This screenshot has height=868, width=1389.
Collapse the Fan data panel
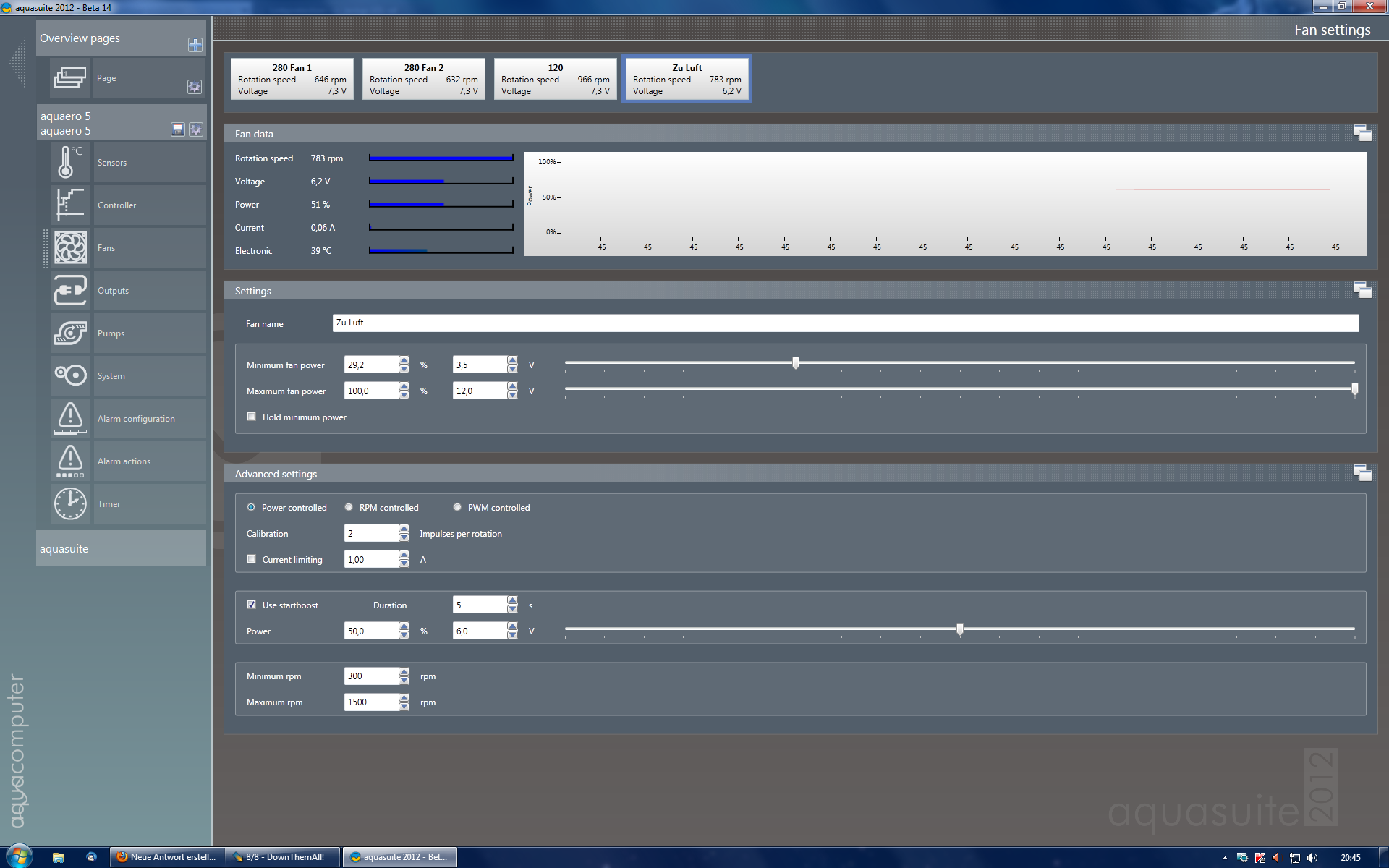[x=1362, y=134]
